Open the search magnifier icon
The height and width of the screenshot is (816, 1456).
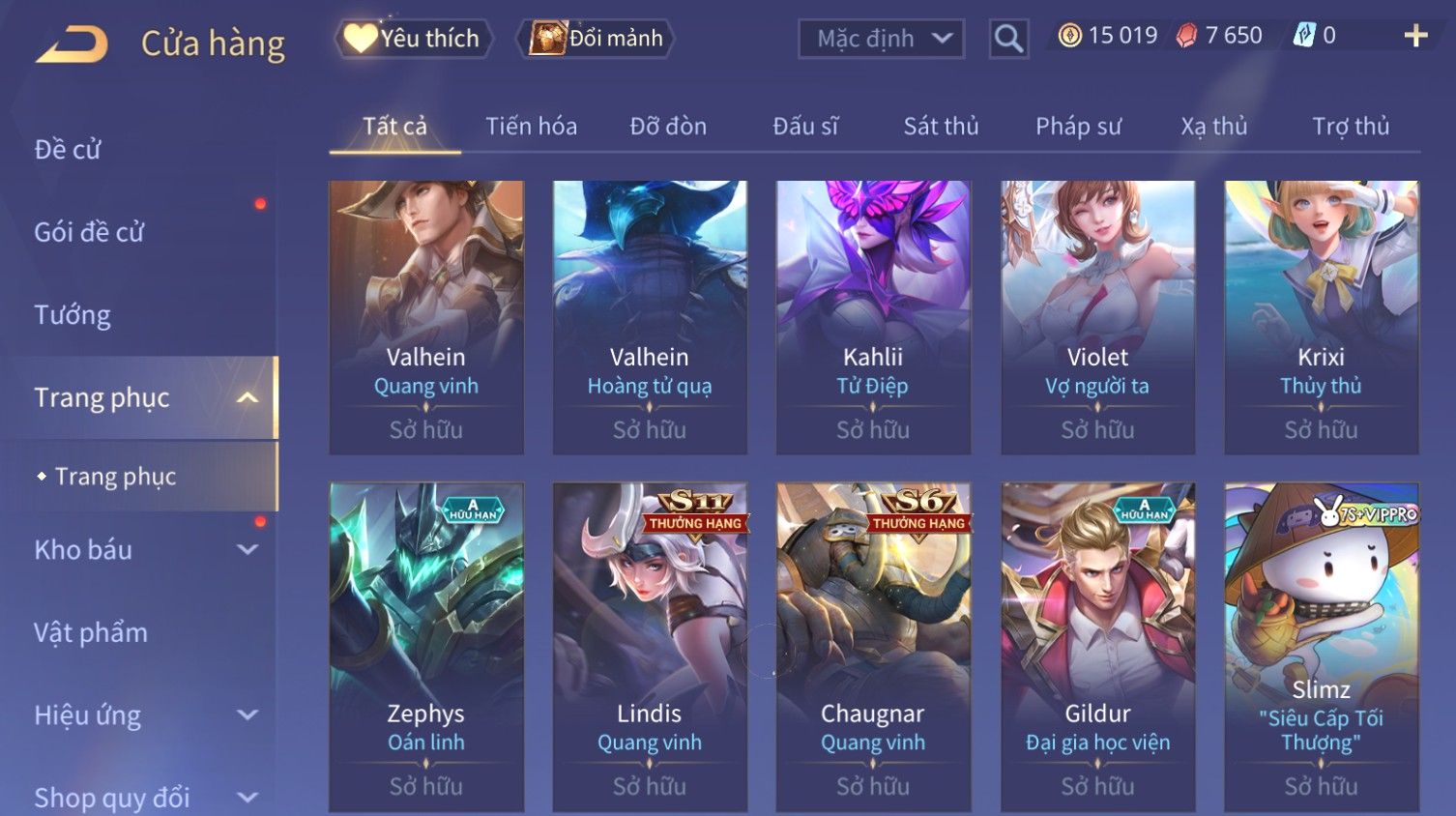coord(1008,39)
